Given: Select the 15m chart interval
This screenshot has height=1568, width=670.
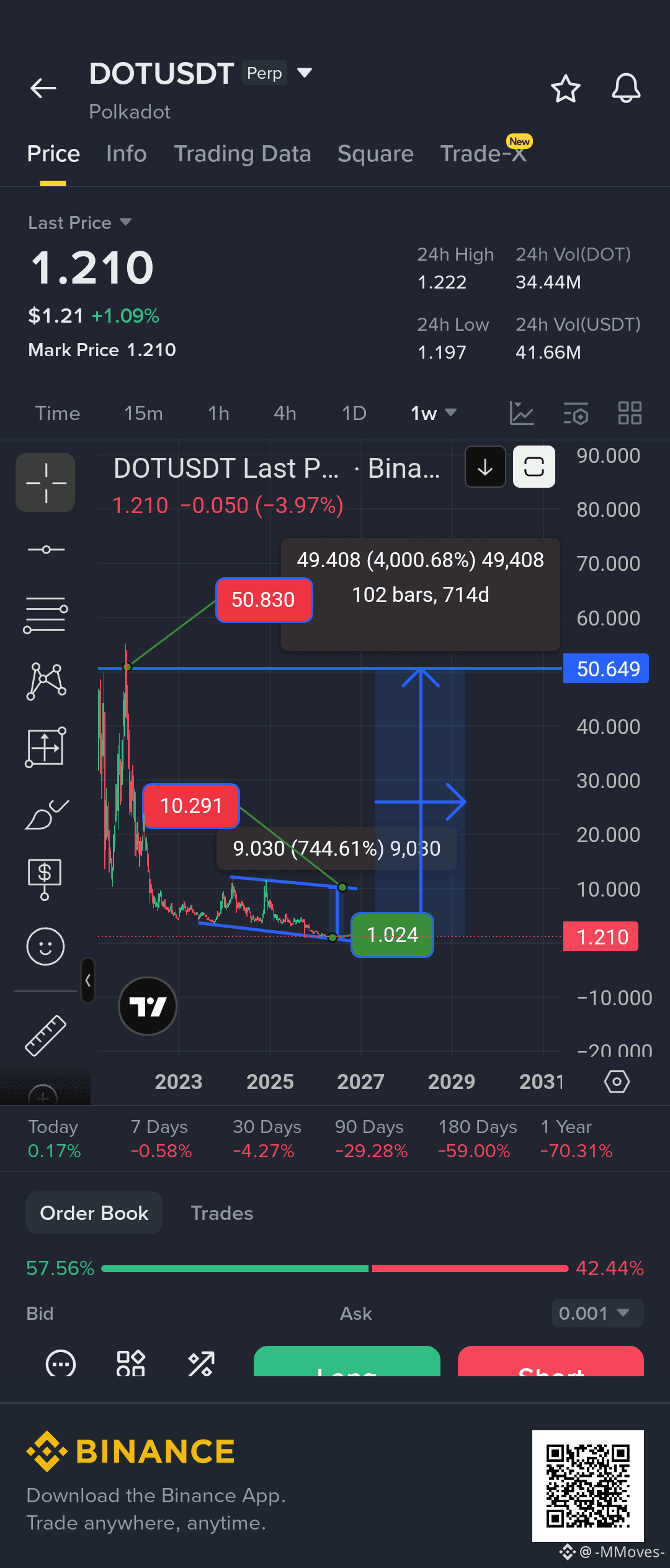Looking at the screenshot, I should [x=143, y=413].
